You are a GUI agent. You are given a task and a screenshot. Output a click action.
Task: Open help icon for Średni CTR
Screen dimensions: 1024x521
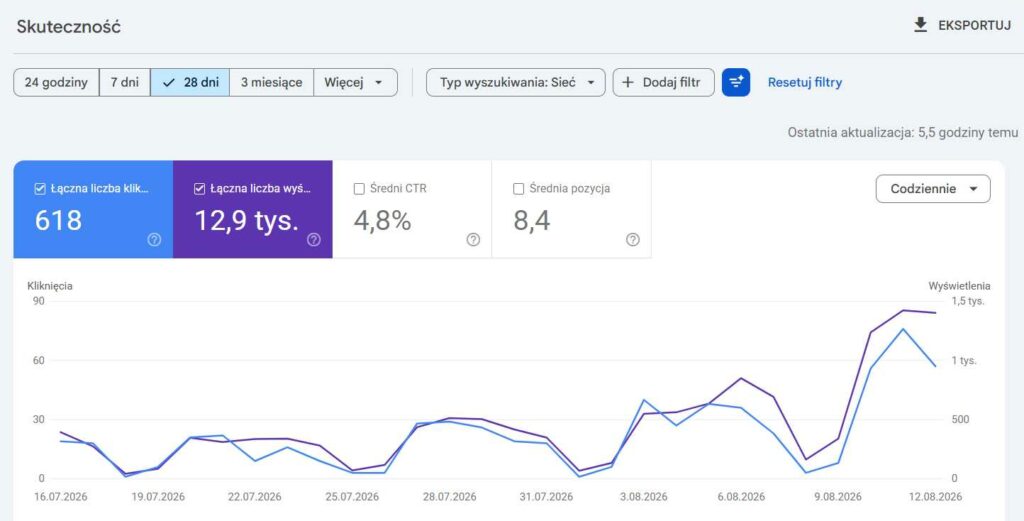pyautogui.click(x=473, y=240)
